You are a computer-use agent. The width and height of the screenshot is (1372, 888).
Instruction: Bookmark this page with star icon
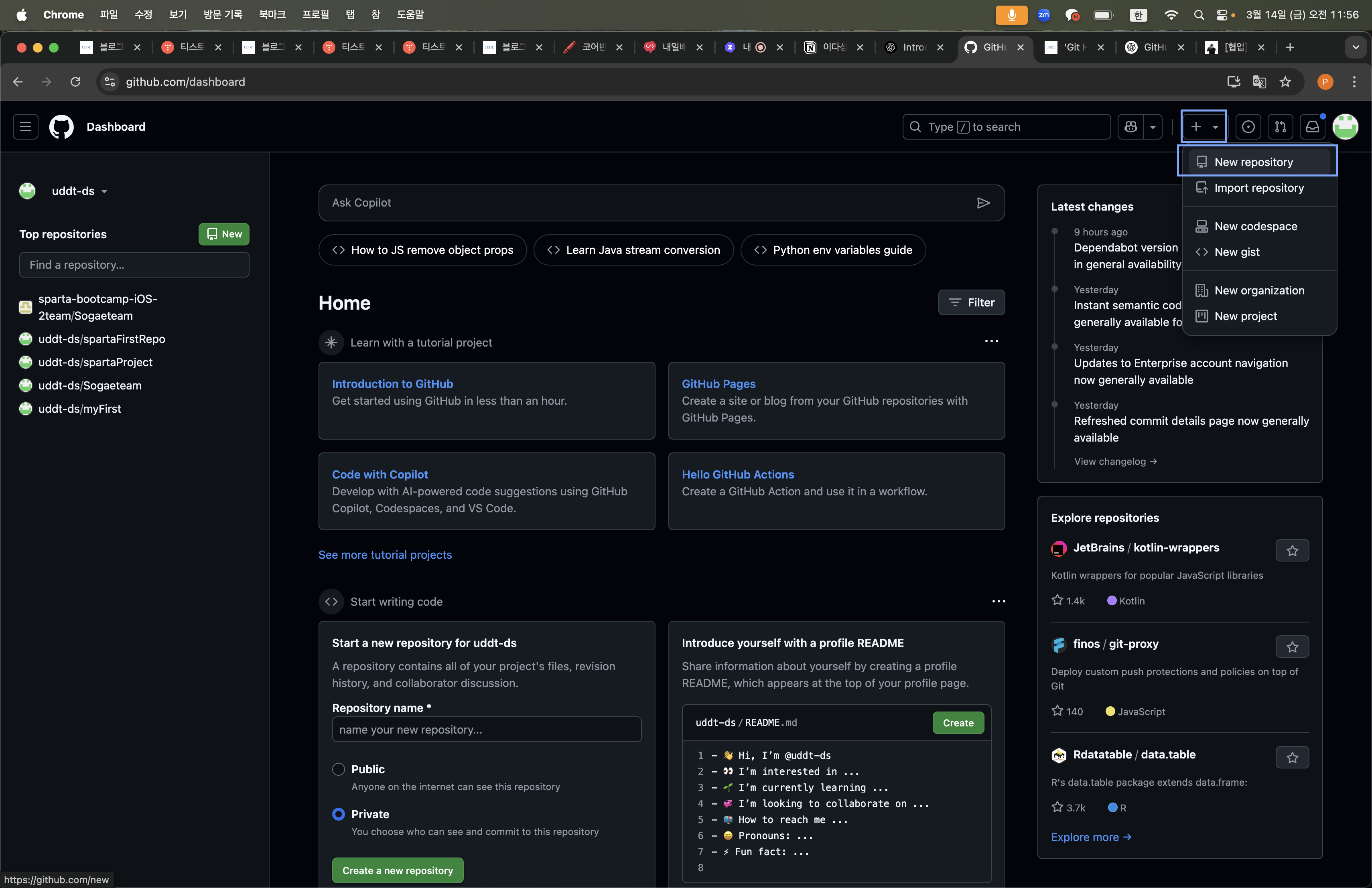coord(1285,82)
